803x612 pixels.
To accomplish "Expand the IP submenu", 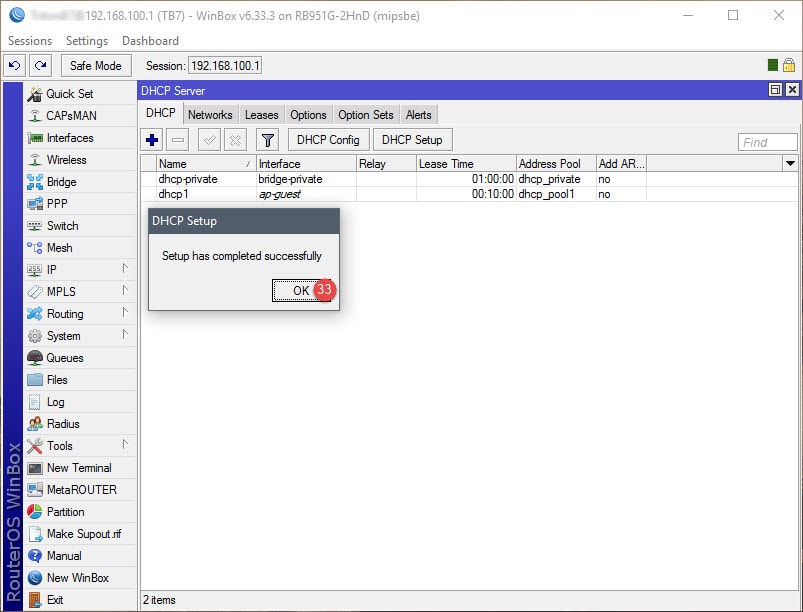I will 80,270.
